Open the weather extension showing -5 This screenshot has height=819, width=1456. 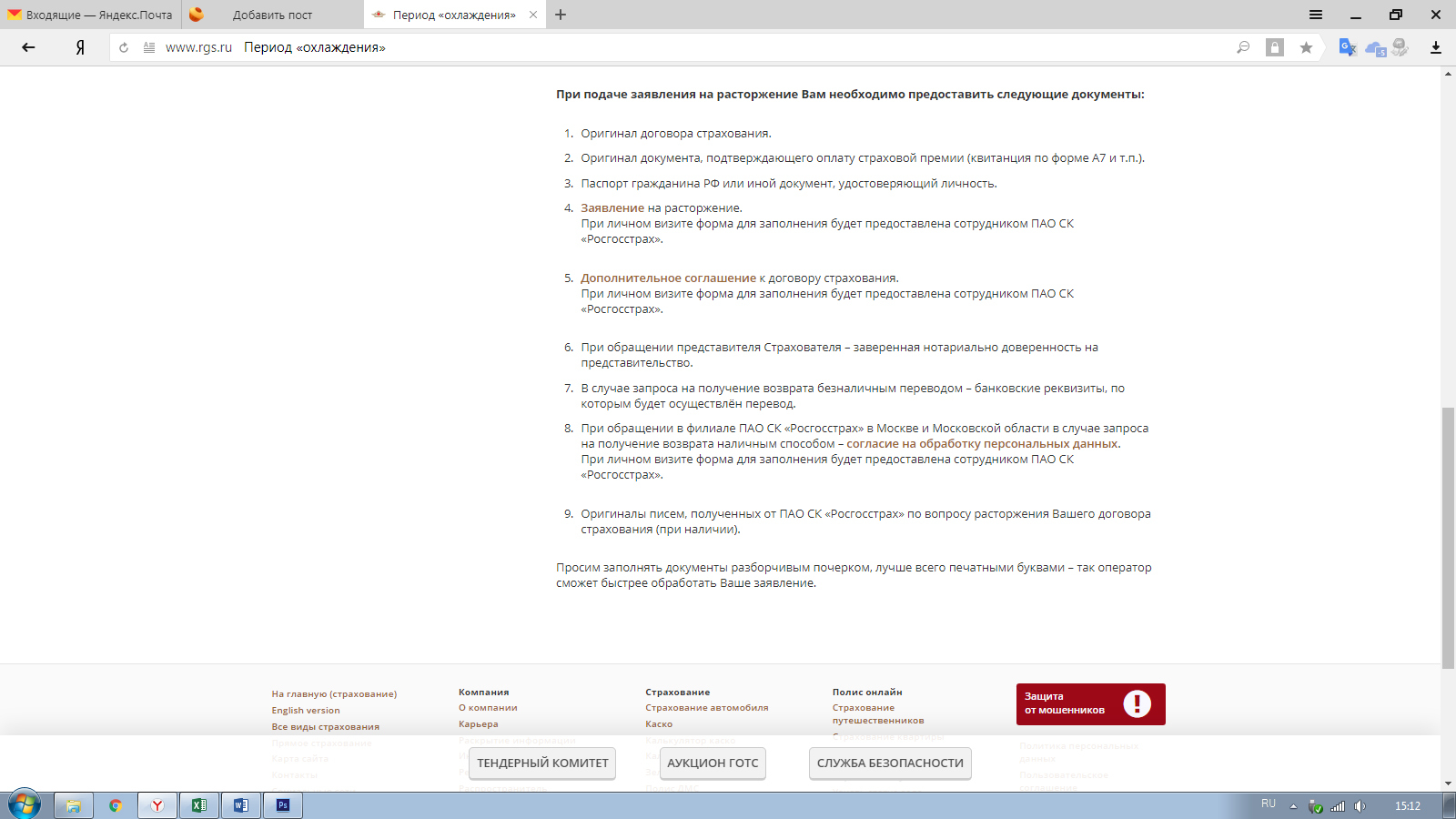pos(1375,47)
